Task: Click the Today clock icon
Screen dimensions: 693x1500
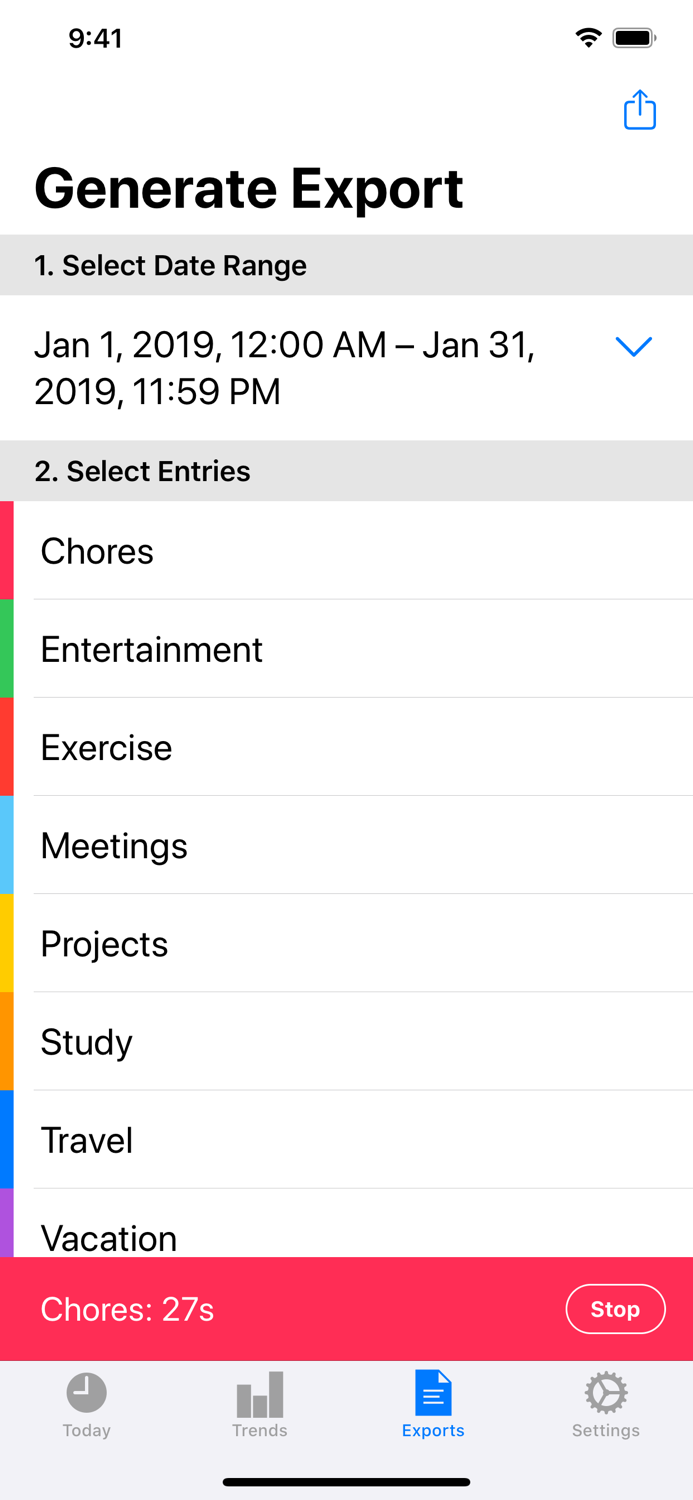Action: coord(86,1392)
